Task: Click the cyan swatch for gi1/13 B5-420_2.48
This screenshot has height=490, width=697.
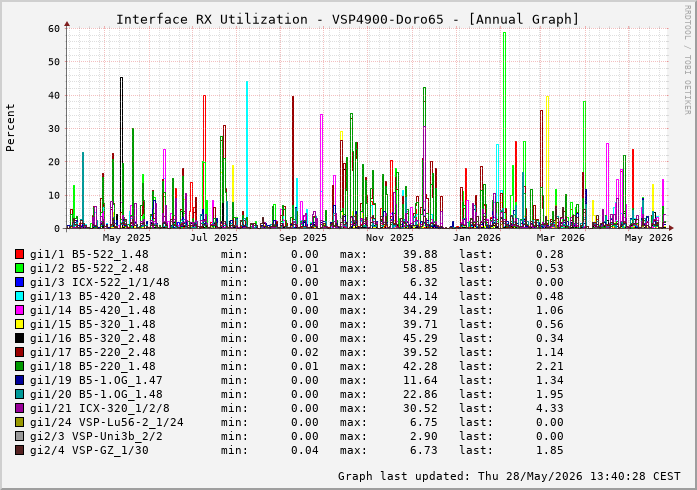Action: point(19,296)
